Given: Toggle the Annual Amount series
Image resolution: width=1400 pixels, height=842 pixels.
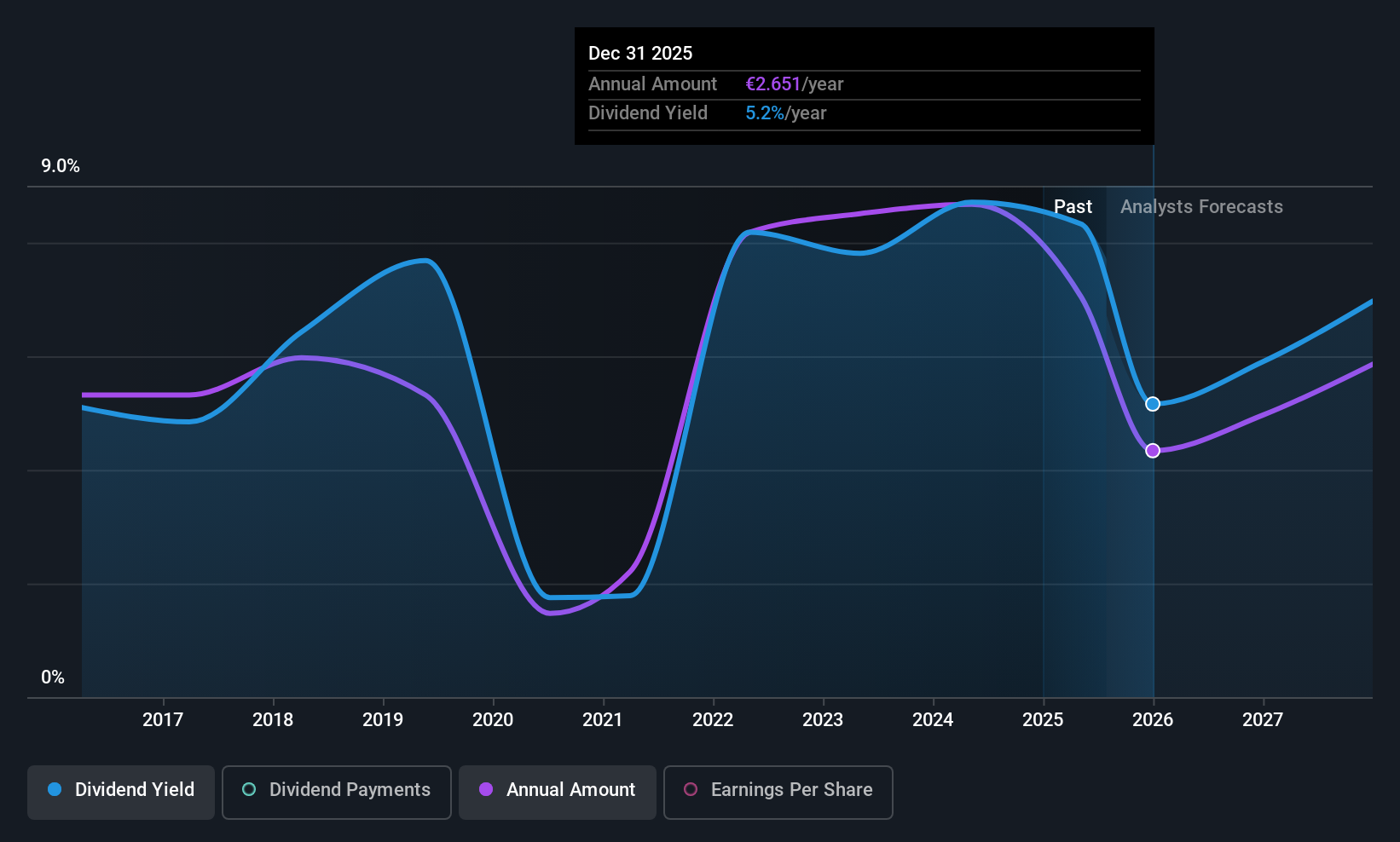Looking at the screenshot, I should pos(558,792).
